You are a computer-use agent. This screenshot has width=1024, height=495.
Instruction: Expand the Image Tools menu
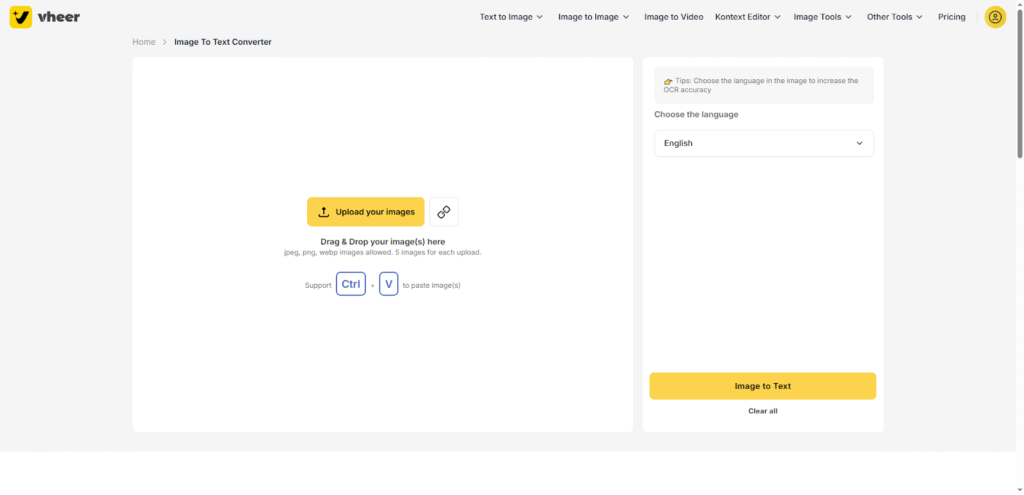pos(823,17)
